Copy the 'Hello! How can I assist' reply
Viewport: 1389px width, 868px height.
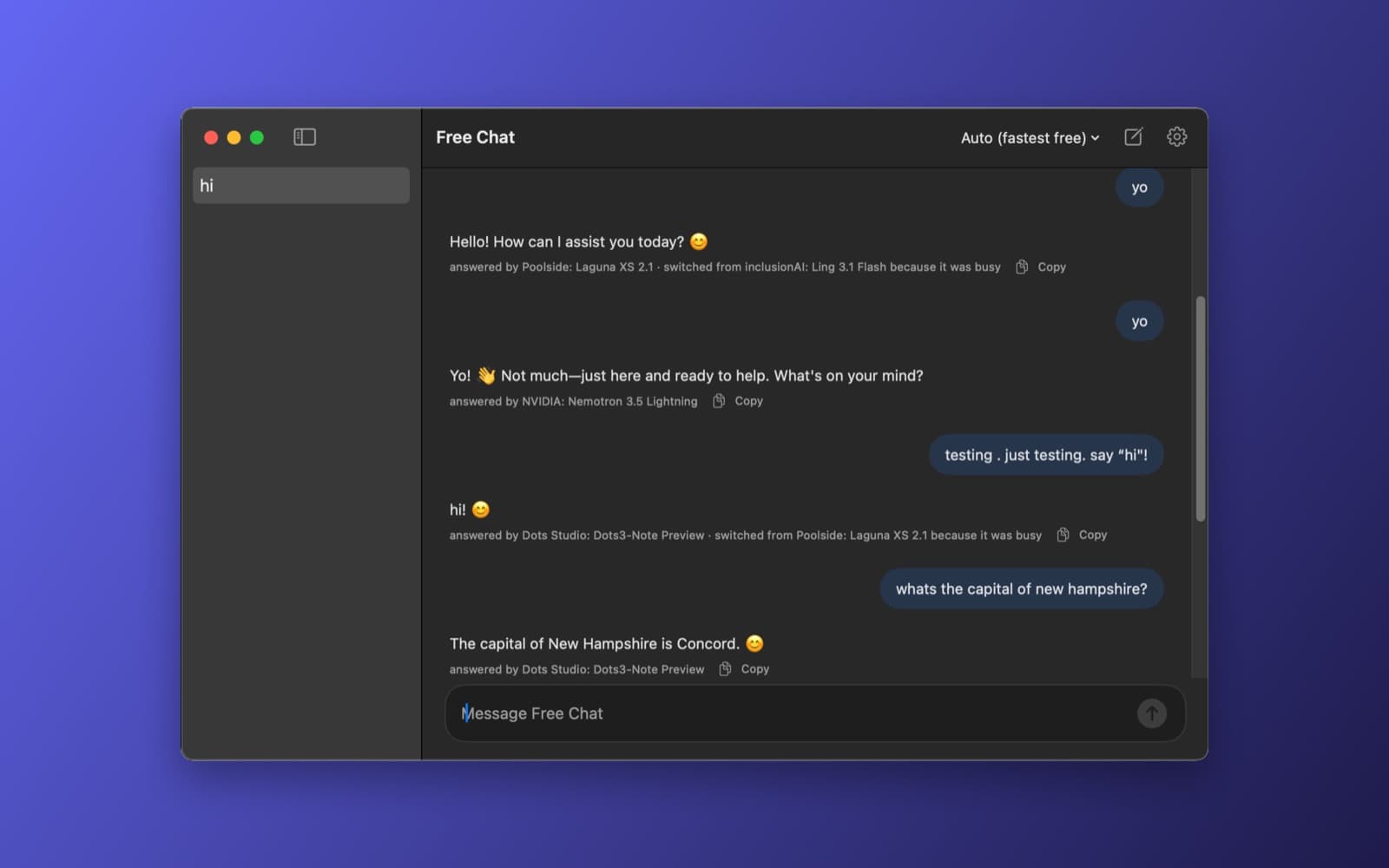[1041, 267]
